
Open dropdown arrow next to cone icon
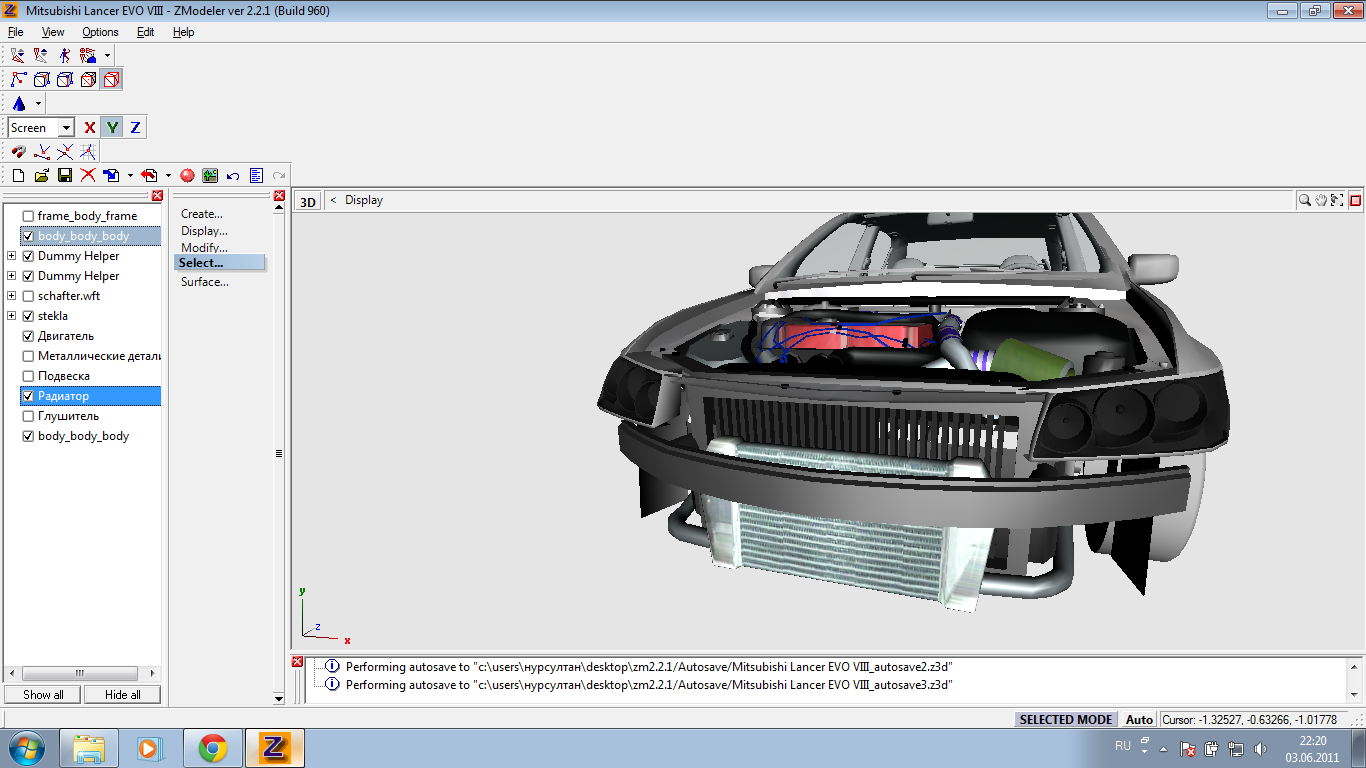[x=39, y=103]
